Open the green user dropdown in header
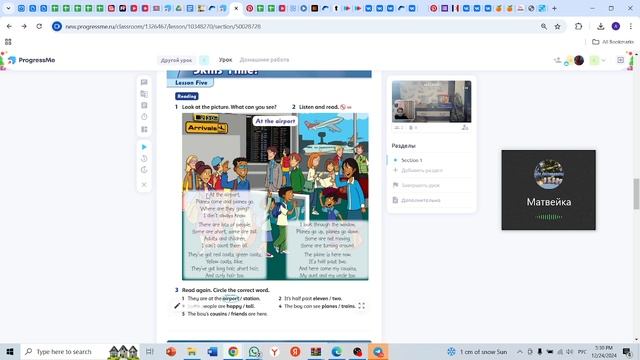This screenshot has height=360, width=640. 598,60
